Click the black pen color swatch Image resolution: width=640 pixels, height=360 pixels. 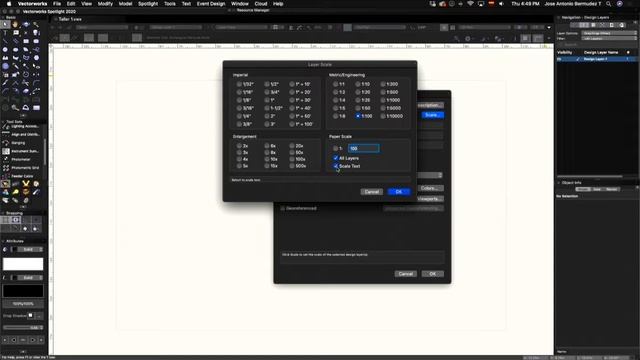pyautogui.click(x=23, y=291)
